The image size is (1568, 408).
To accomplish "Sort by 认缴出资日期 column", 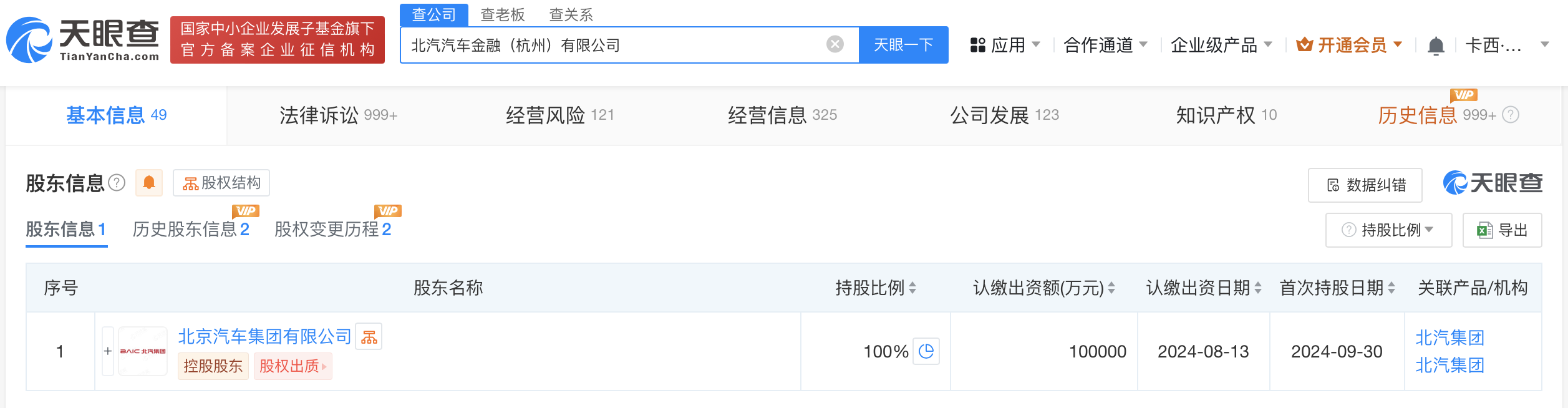I will (x=1258, y=288).
